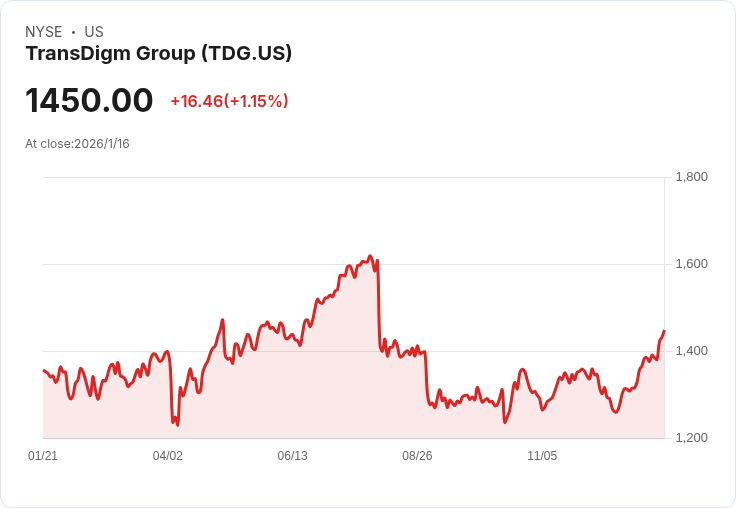Click the +16.46(+1.15%) change text
Viewport: 736px width, 508px height.
(x=229, y=101)
